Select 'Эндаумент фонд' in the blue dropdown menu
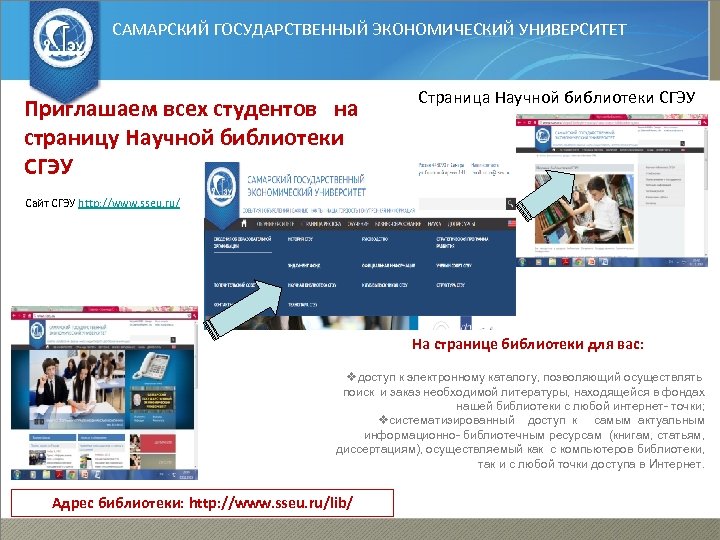The height and width of the screenshot is (540, 720). (304, 265)
